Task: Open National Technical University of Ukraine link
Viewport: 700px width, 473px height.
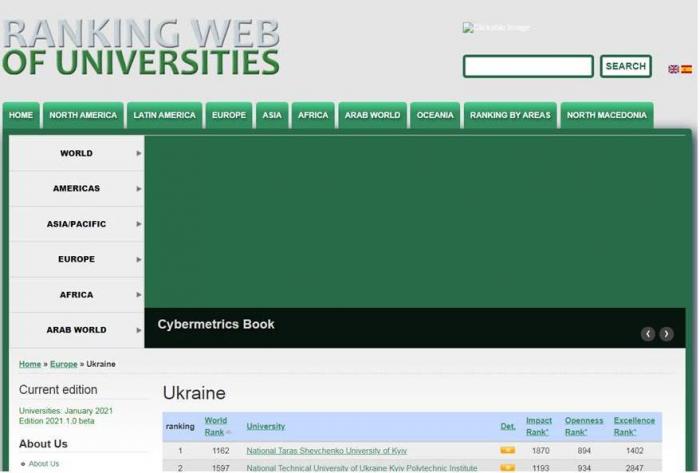Action: (362, 468)
